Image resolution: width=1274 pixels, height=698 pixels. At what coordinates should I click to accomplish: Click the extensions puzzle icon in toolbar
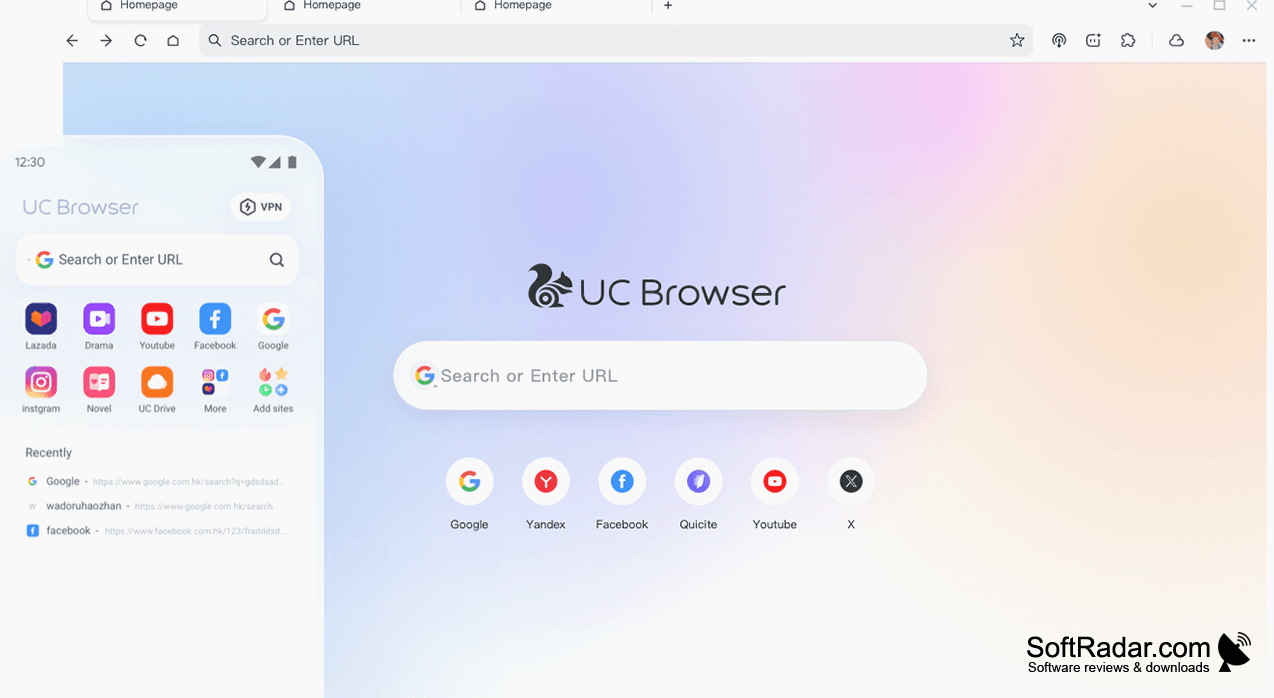[1128, 40]
